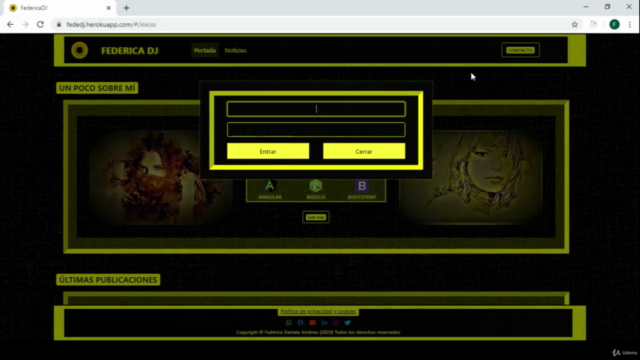The width and height of the screenshot is (640, 360).
Task: Click the email envelope icon in footer
Action: point(312,322)
